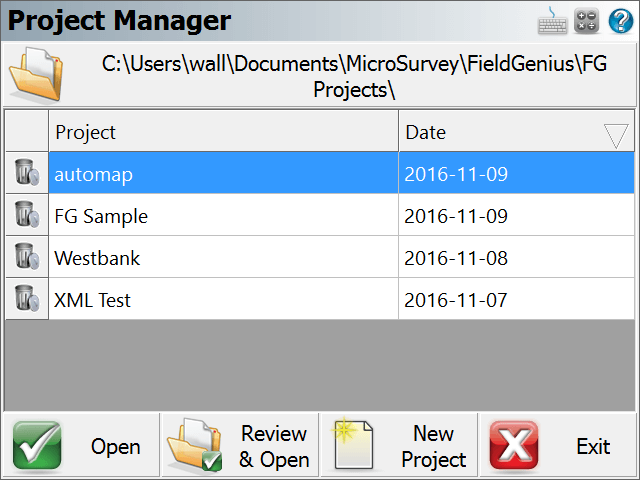Click the project folder browse icon

[36, 74]
